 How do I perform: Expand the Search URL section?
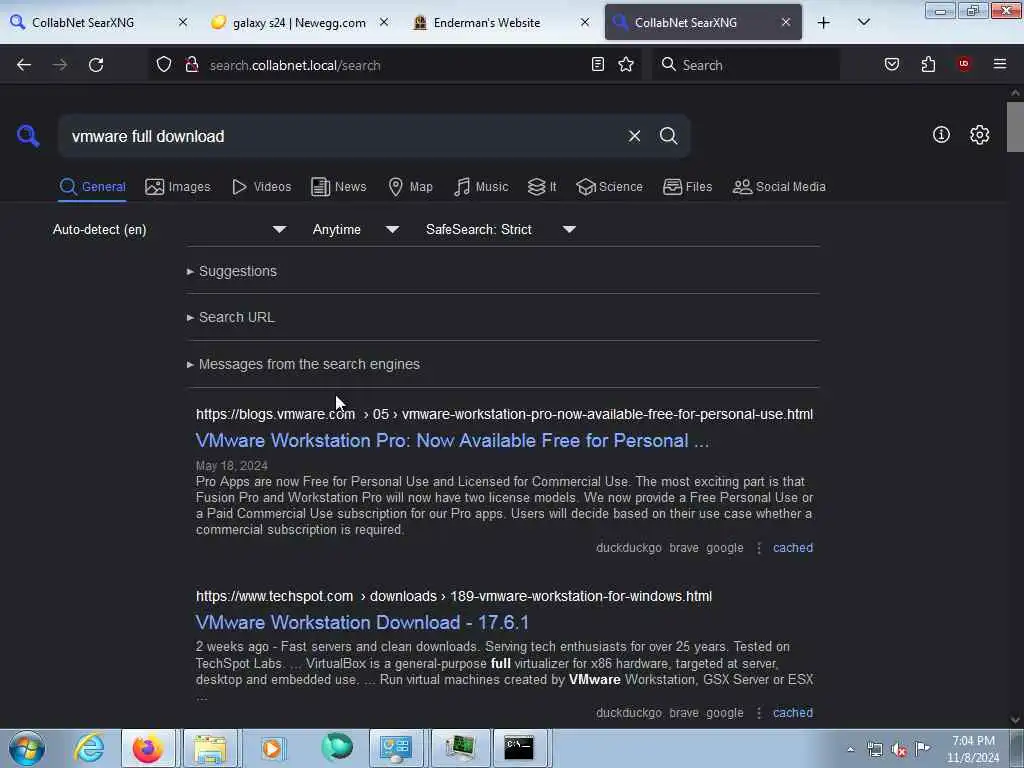231,317
